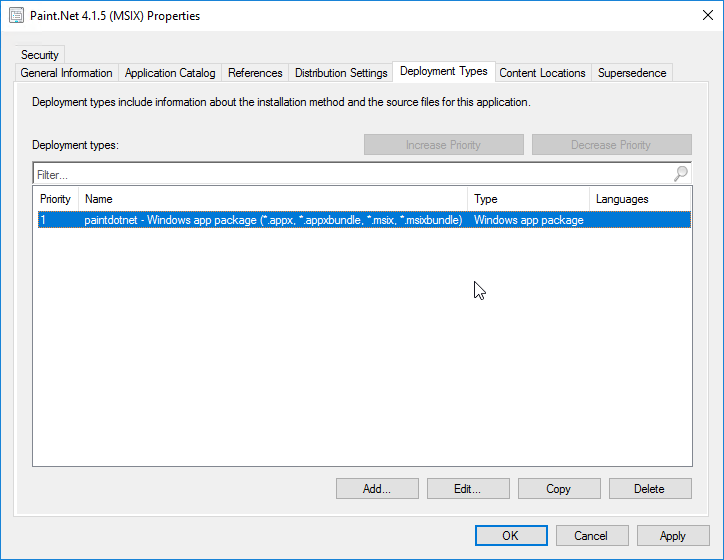Sort deployment types by Name column header

pos(272,199)
